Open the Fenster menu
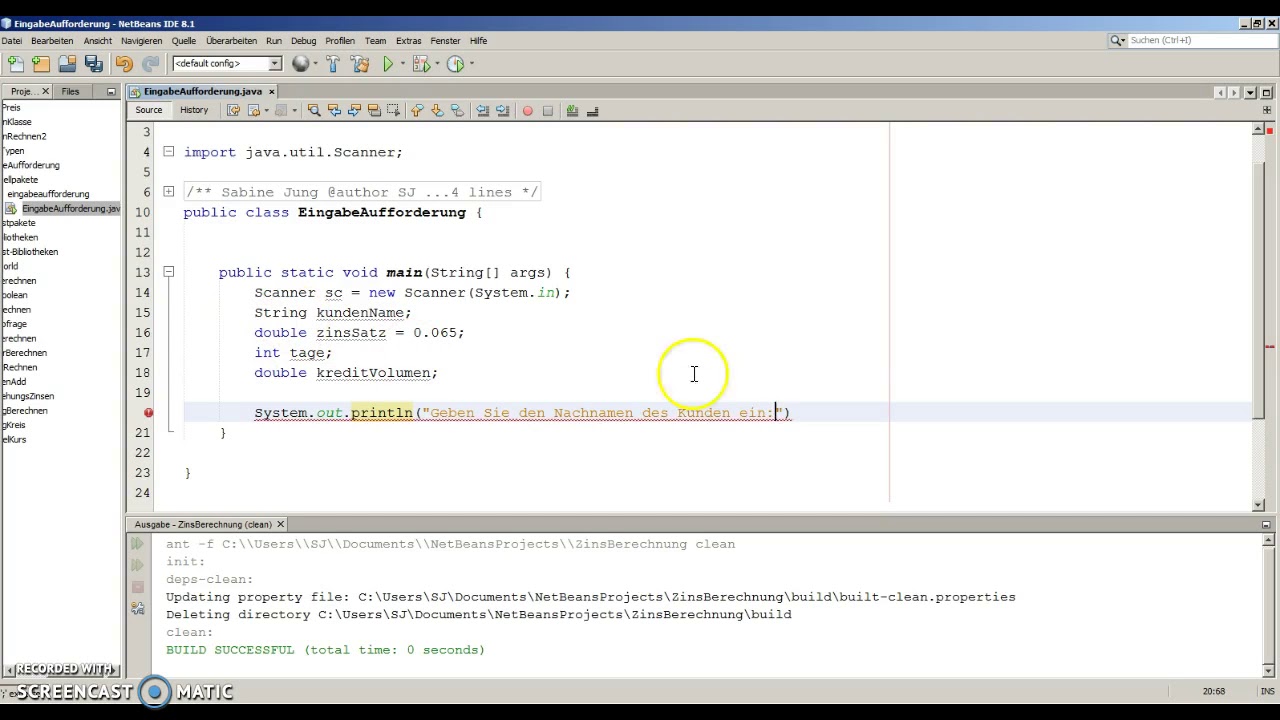The image size is (1280, 720). point(445,41)
